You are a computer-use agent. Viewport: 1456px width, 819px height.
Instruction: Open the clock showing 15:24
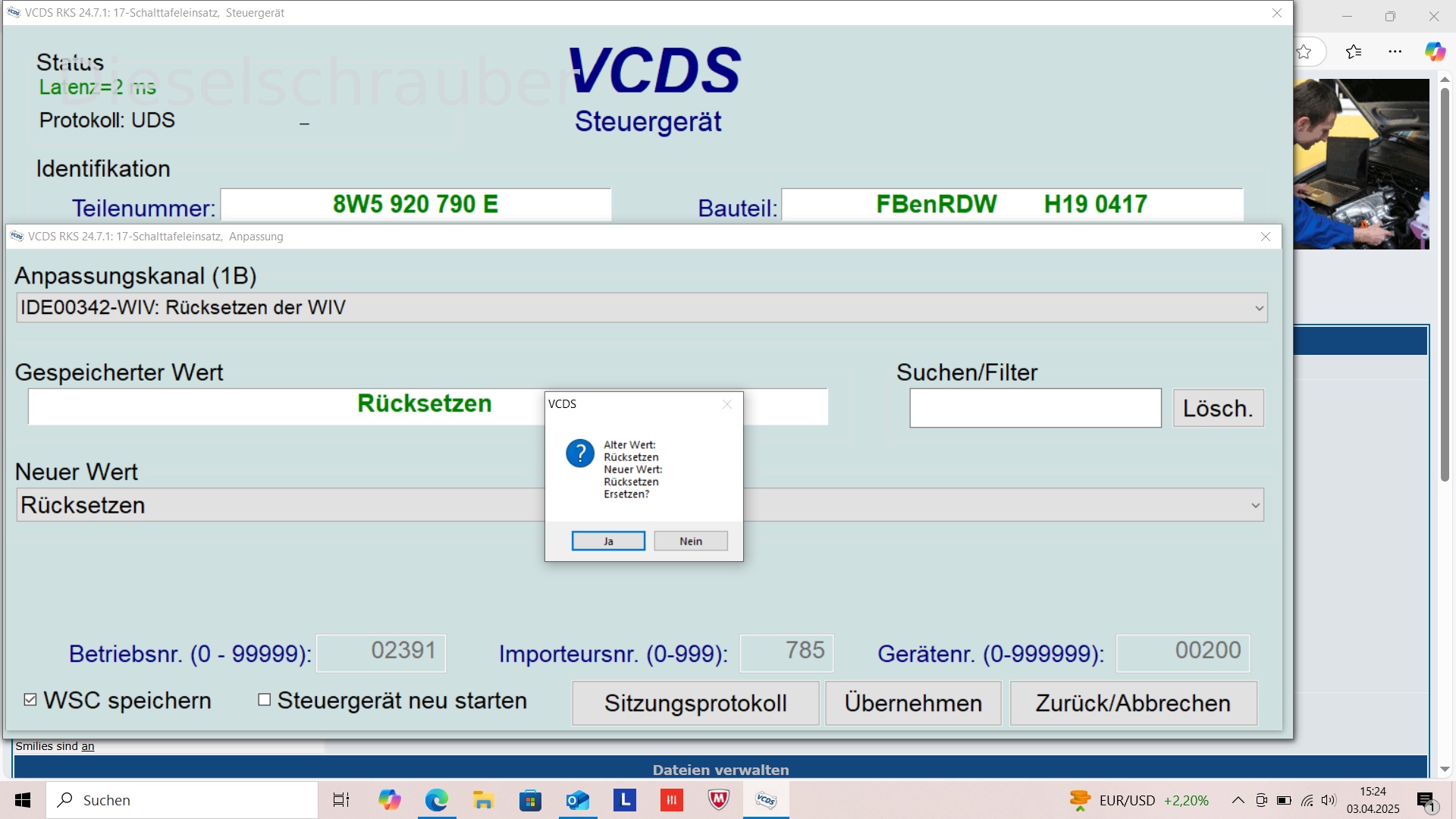1373,800
